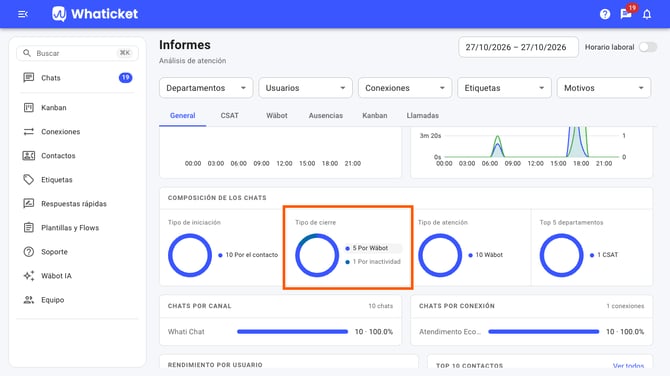
Task: Open the Conexiones filter dropdown
Action: click(x=405, y=88)
